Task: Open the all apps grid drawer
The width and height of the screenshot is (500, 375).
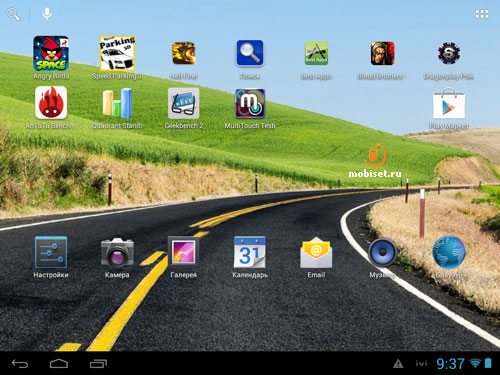Action: [x=482, y=14]
